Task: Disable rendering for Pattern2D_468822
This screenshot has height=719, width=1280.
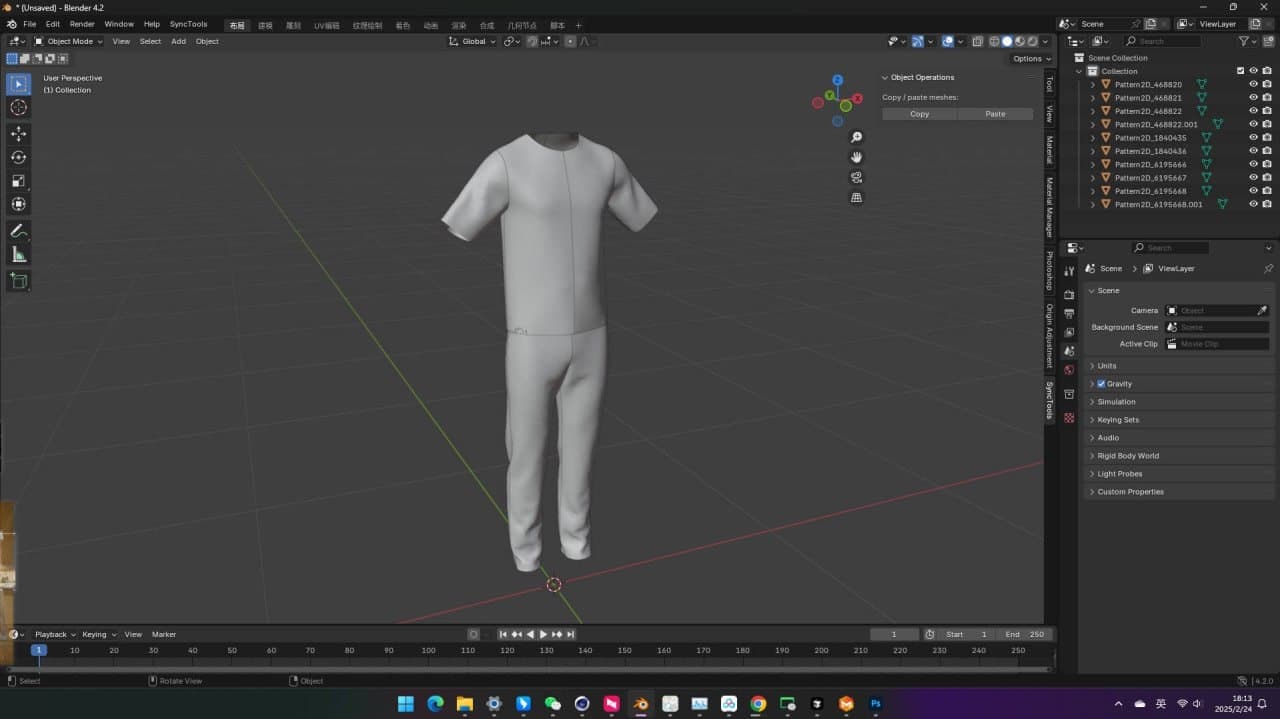Action: 1267,111
